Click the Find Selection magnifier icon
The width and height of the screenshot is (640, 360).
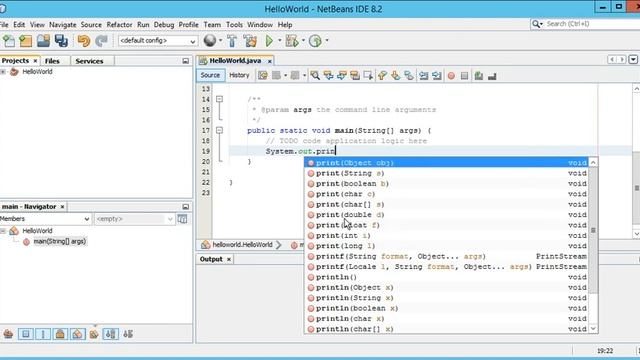coord(315,76)
